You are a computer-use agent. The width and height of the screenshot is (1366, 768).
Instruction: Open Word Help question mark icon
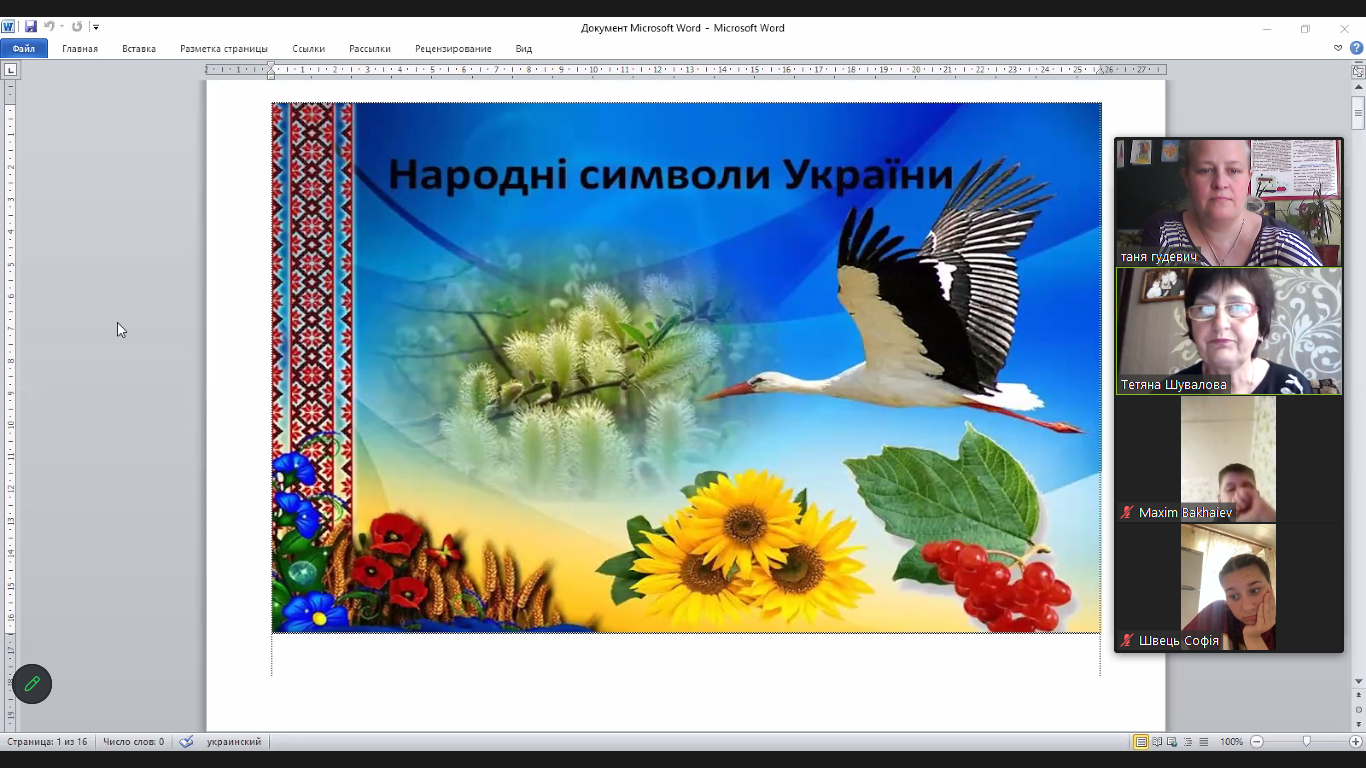click(1356, 48)
